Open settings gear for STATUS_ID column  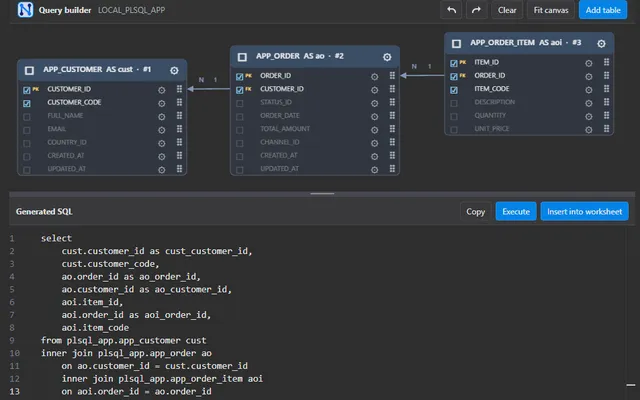[374, 103]
